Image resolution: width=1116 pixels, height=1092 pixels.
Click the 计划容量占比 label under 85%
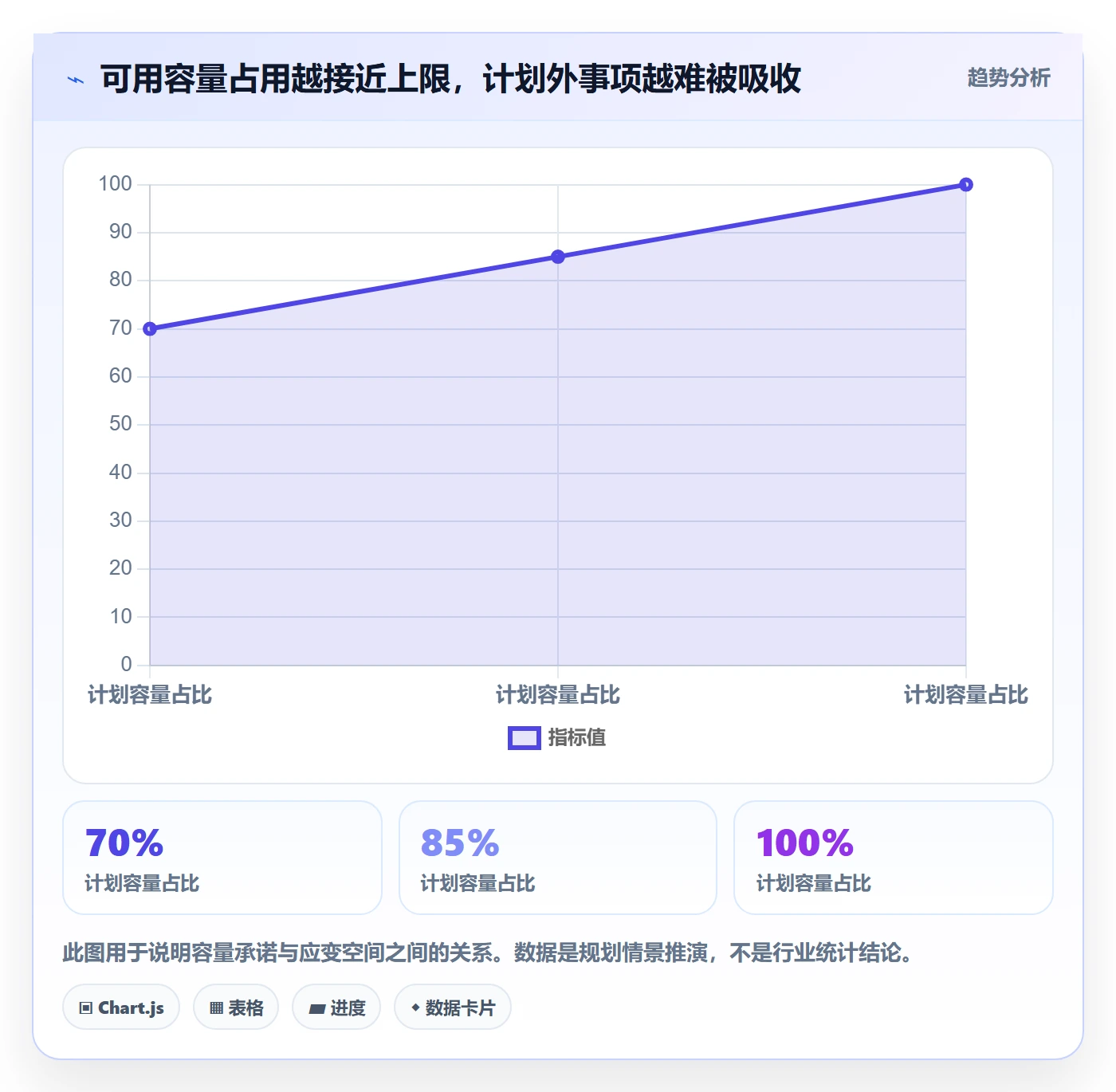(x=477, y=883)
